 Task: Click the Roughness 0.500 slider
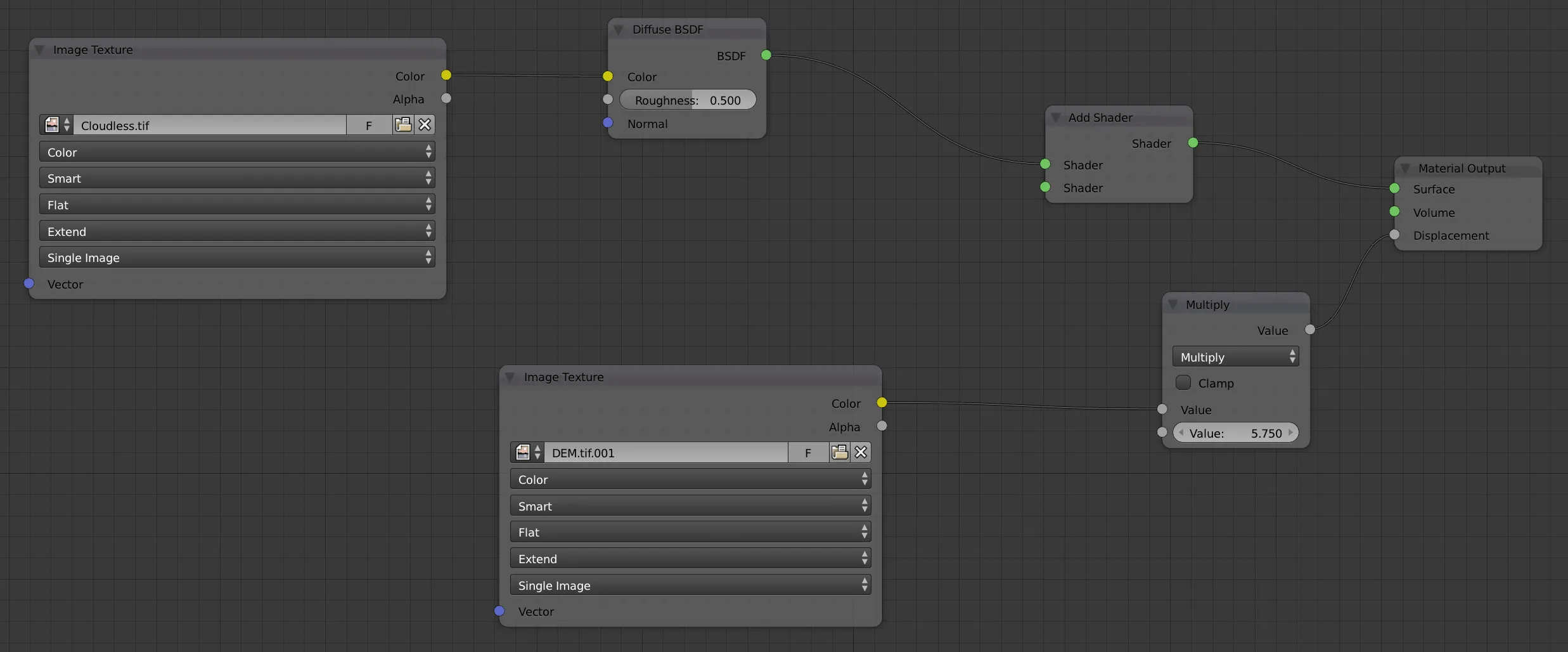click(x=687, y=100)
